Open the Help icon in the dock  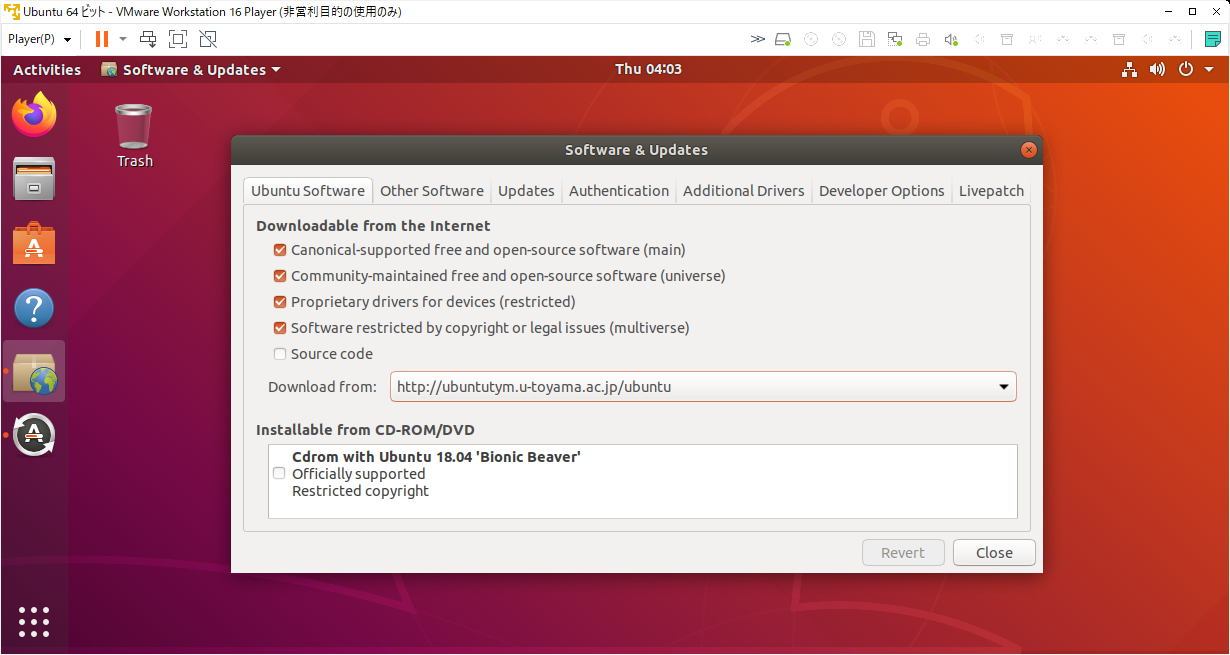click(34, 308)
